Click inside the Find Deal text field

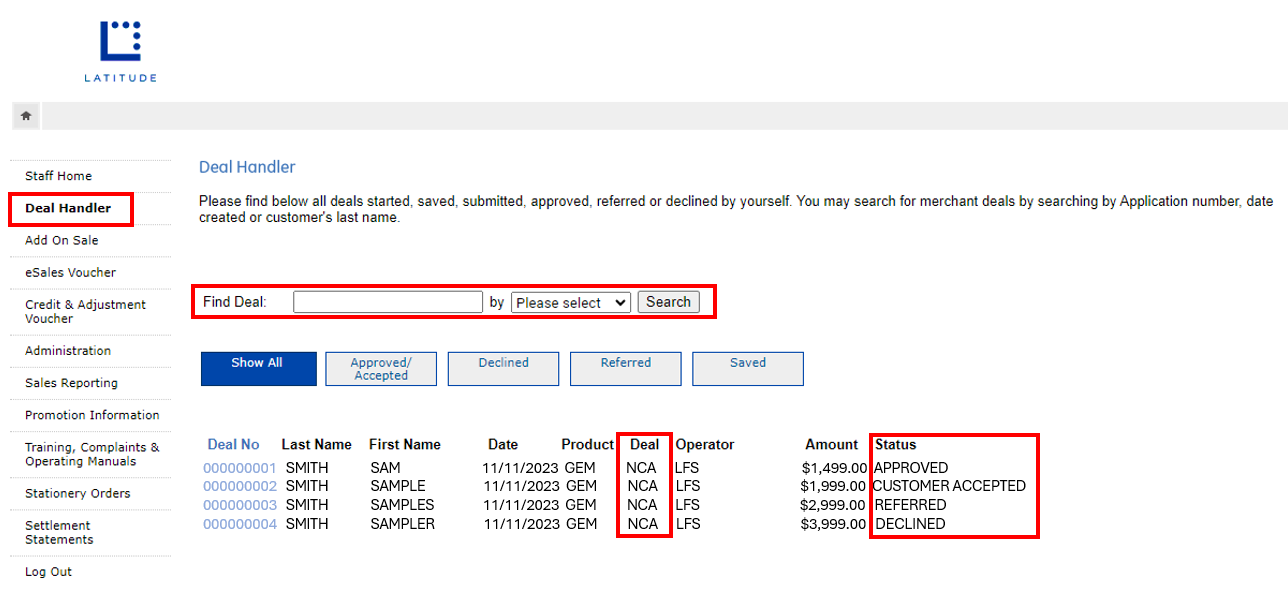coord(387,301)
